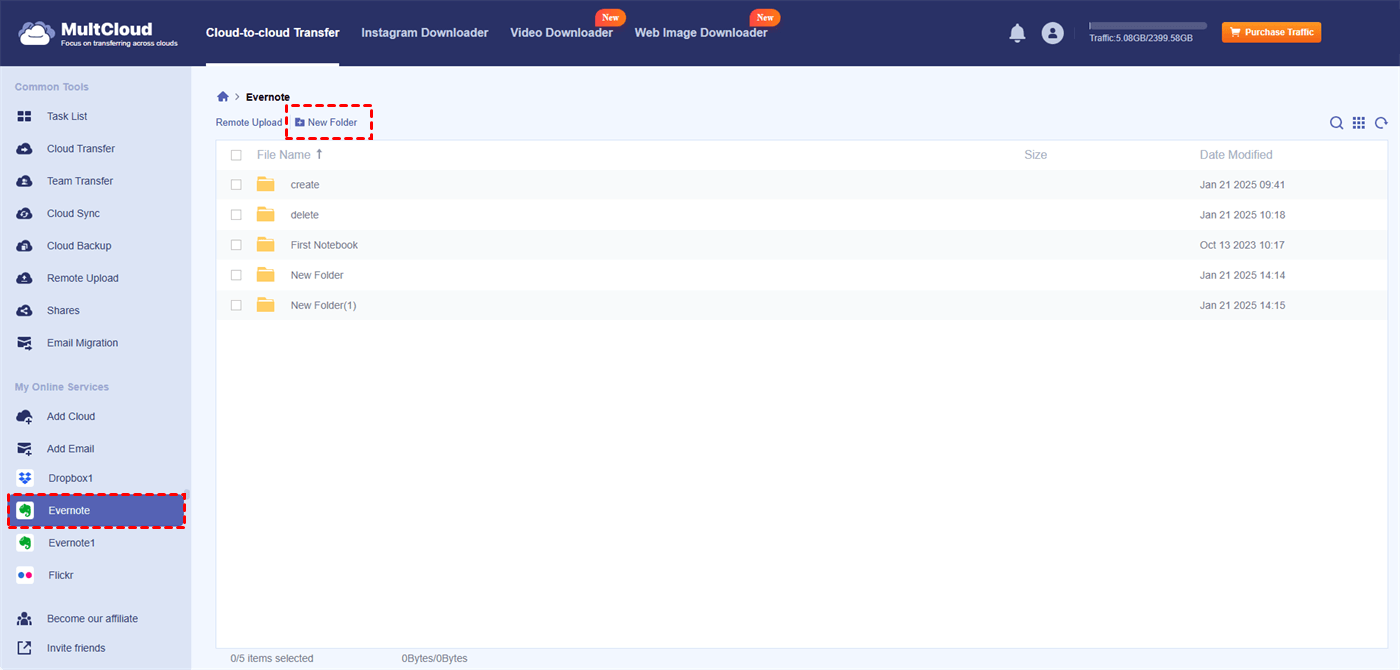The width and height of the screenshot is (1400, 670).
Task: Click the Dropbox1 logo icon
Action: coord(25,478)
